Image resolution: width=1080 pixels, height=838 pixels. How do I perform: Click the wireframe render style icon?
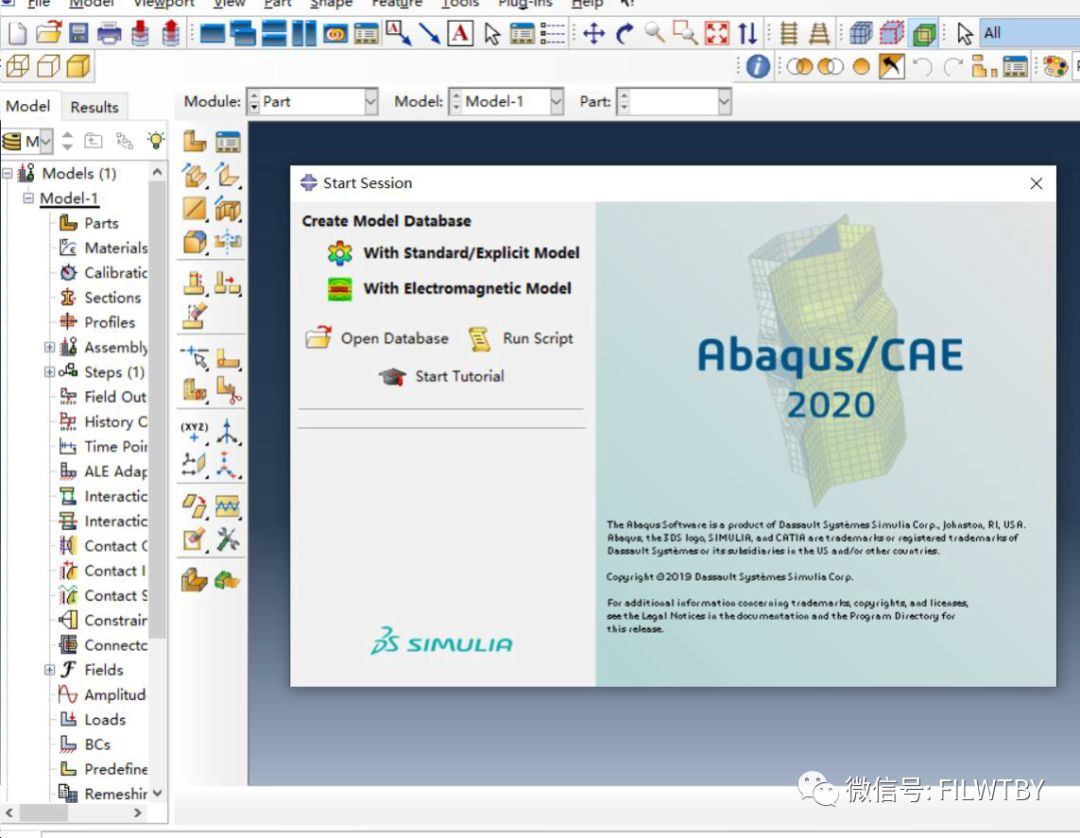[x=17, y=67]
